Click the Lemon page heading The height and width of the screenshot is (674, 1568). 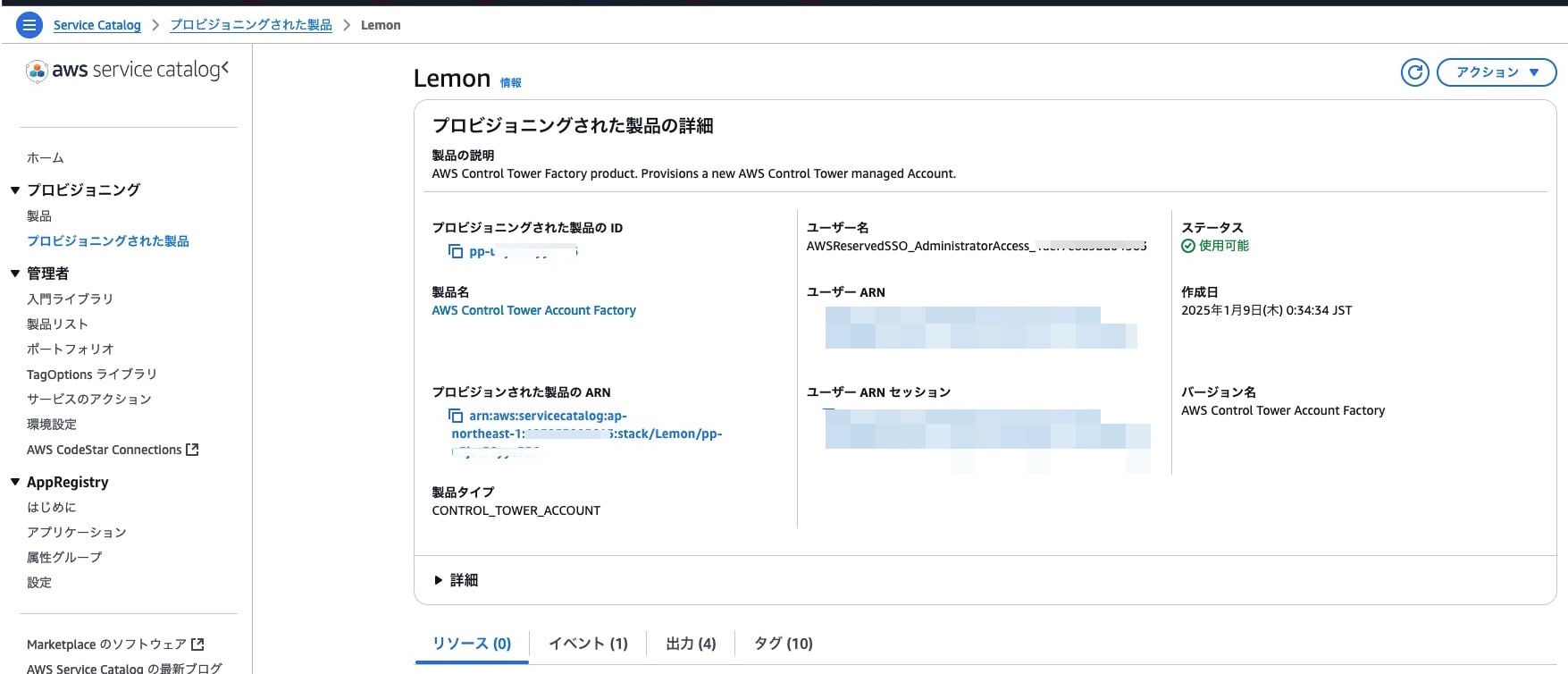[x=452, y=79]
